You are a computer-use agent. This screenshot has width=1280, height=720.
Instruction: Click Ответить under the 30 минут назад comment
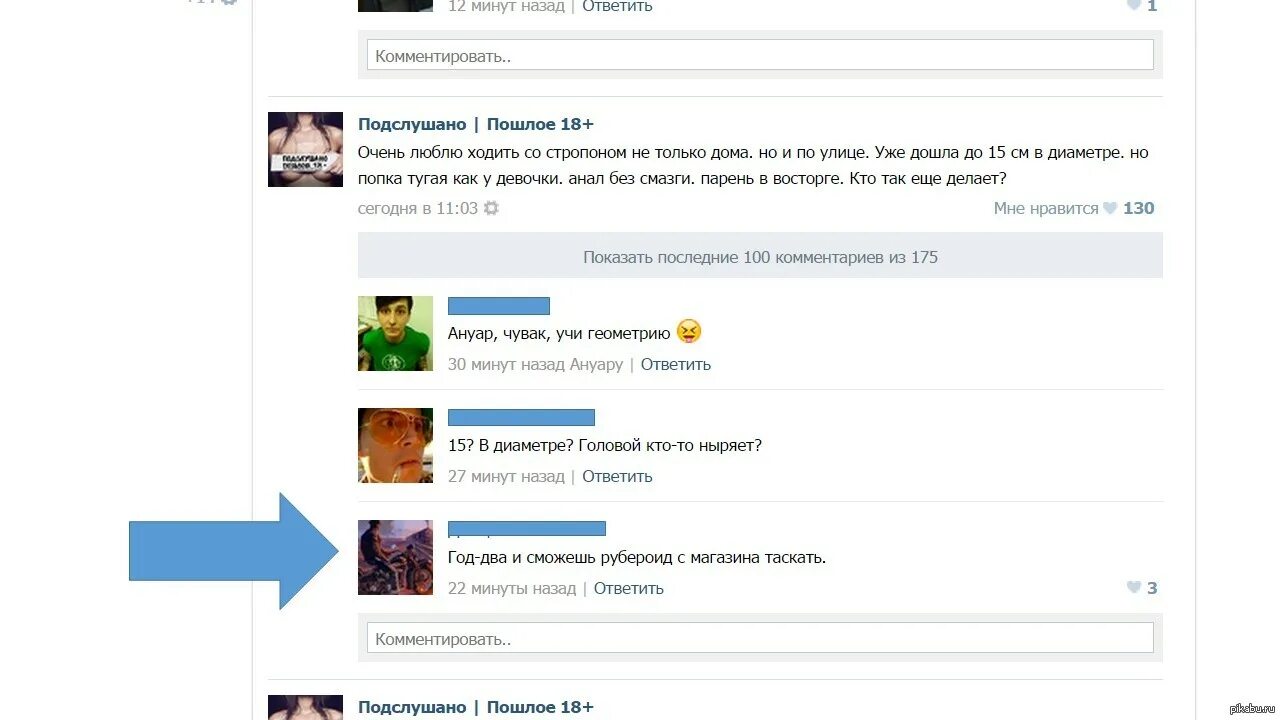675,364
